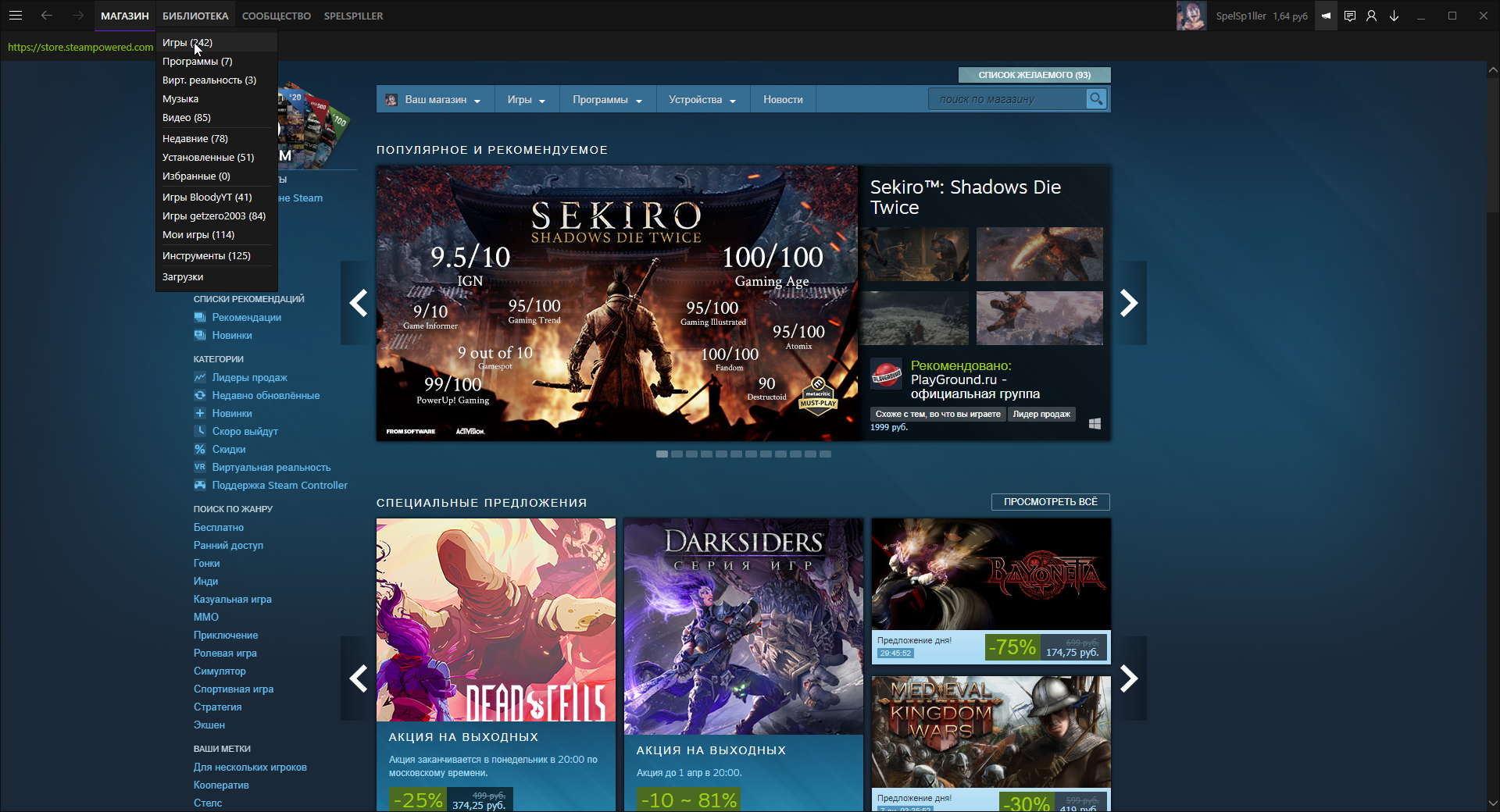Select Инструменты (125) menu entry
The width and height of the screenshot is (1500, 812).
pos(216,256)
